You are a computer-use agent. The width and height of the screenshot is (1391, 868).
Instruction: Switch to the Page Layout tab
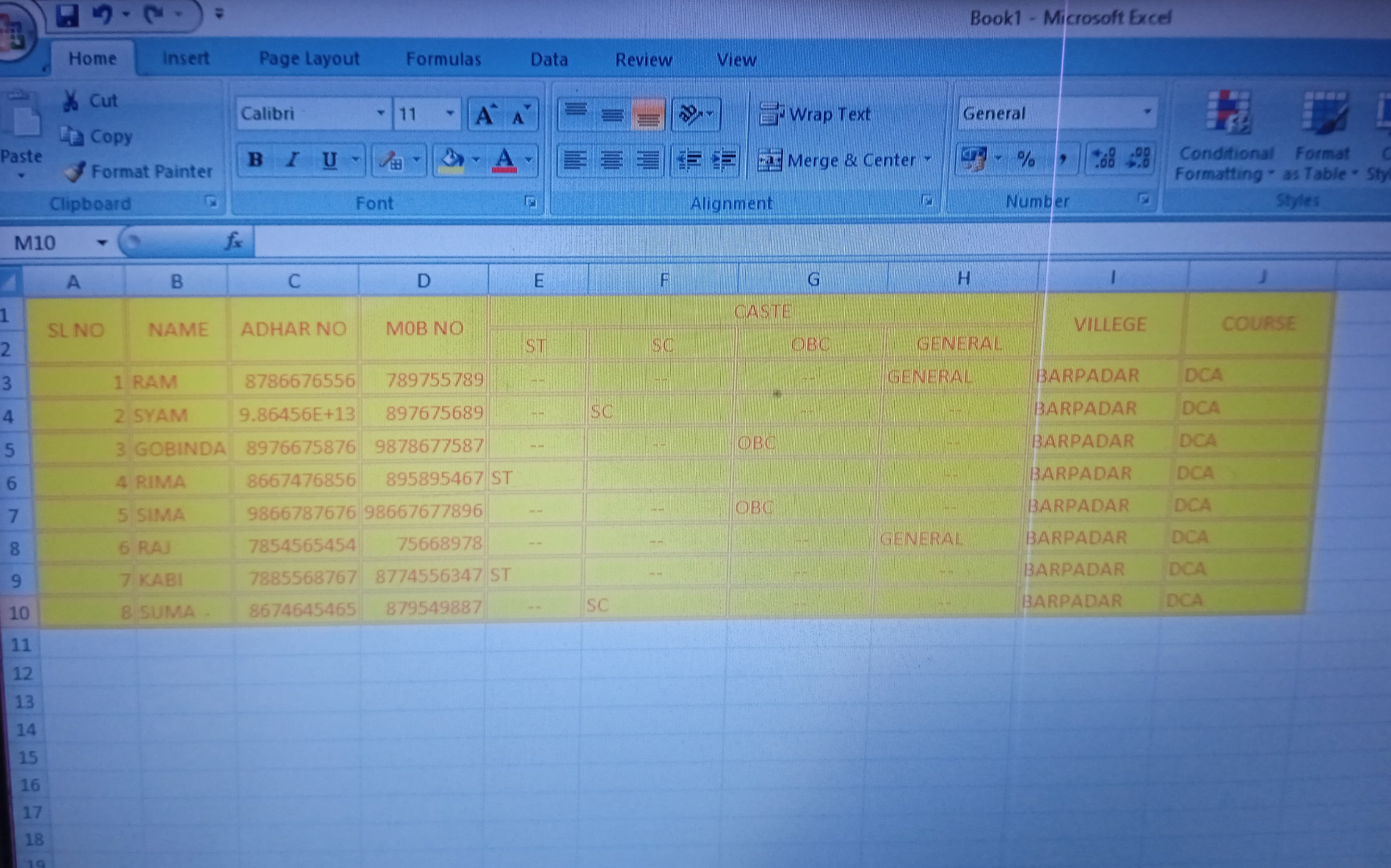309,59
